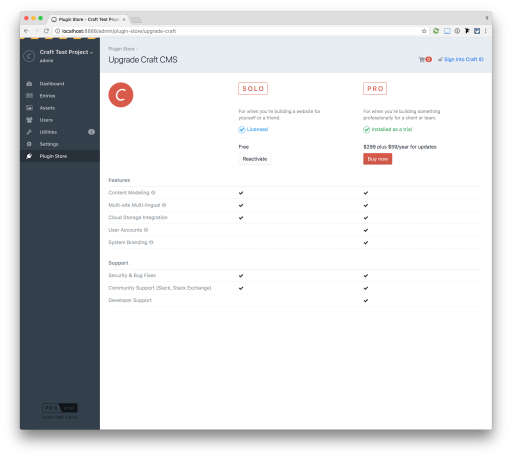Click the PRO trial badge in sidebar
512x458 pixels.
point(60,408)
